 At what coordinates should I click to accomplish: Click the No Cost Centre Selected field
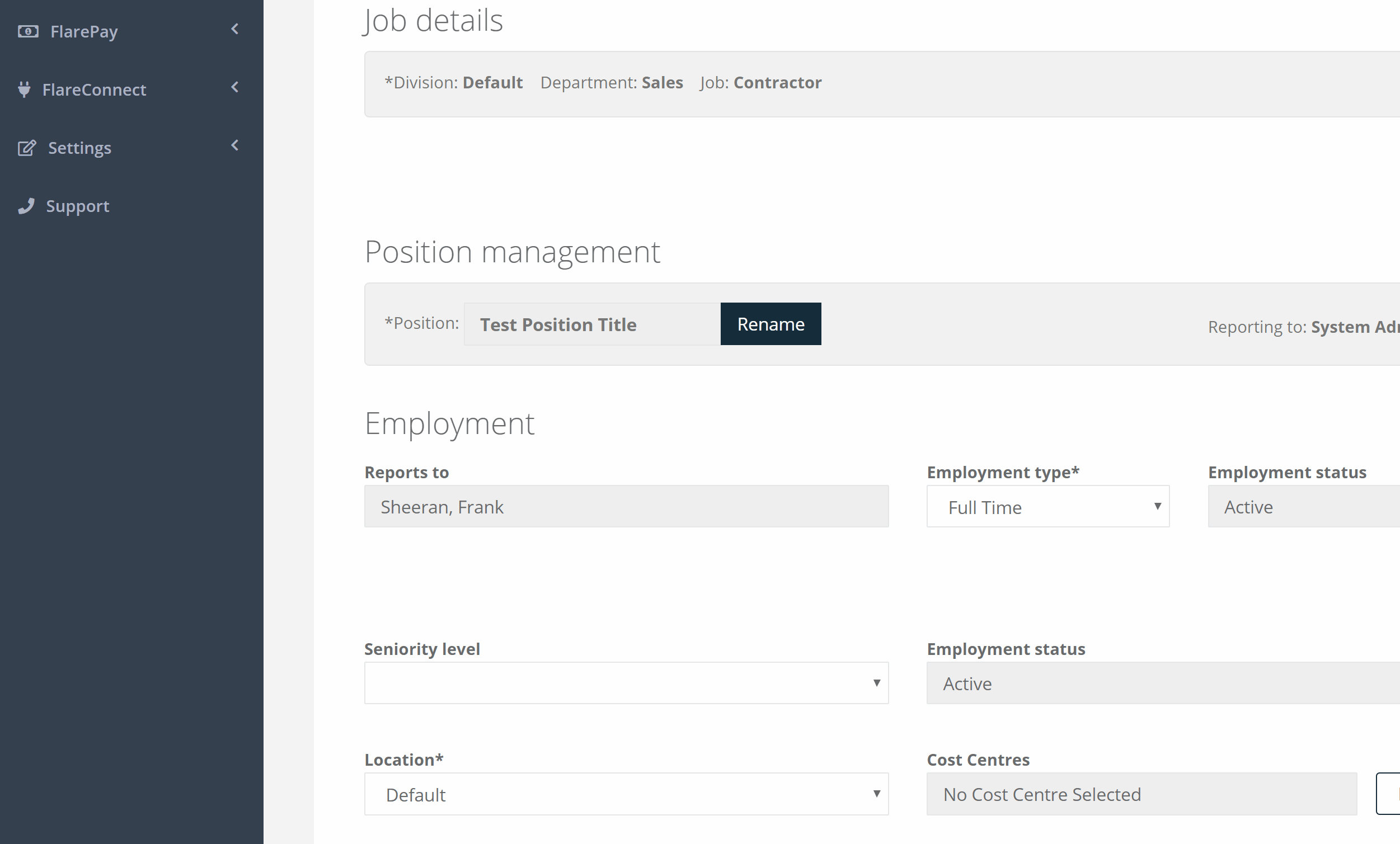coord(1141,794)
